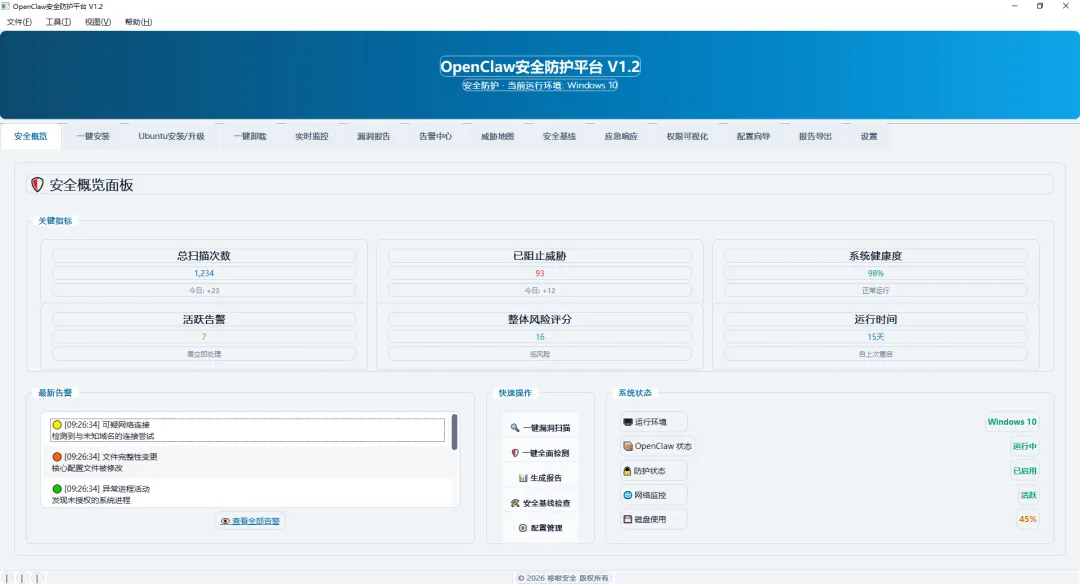Image resolution: width=1080 pixels, height=584 pixels.
Task: Open the 帮助(H) menu
Action: point(138,22)
